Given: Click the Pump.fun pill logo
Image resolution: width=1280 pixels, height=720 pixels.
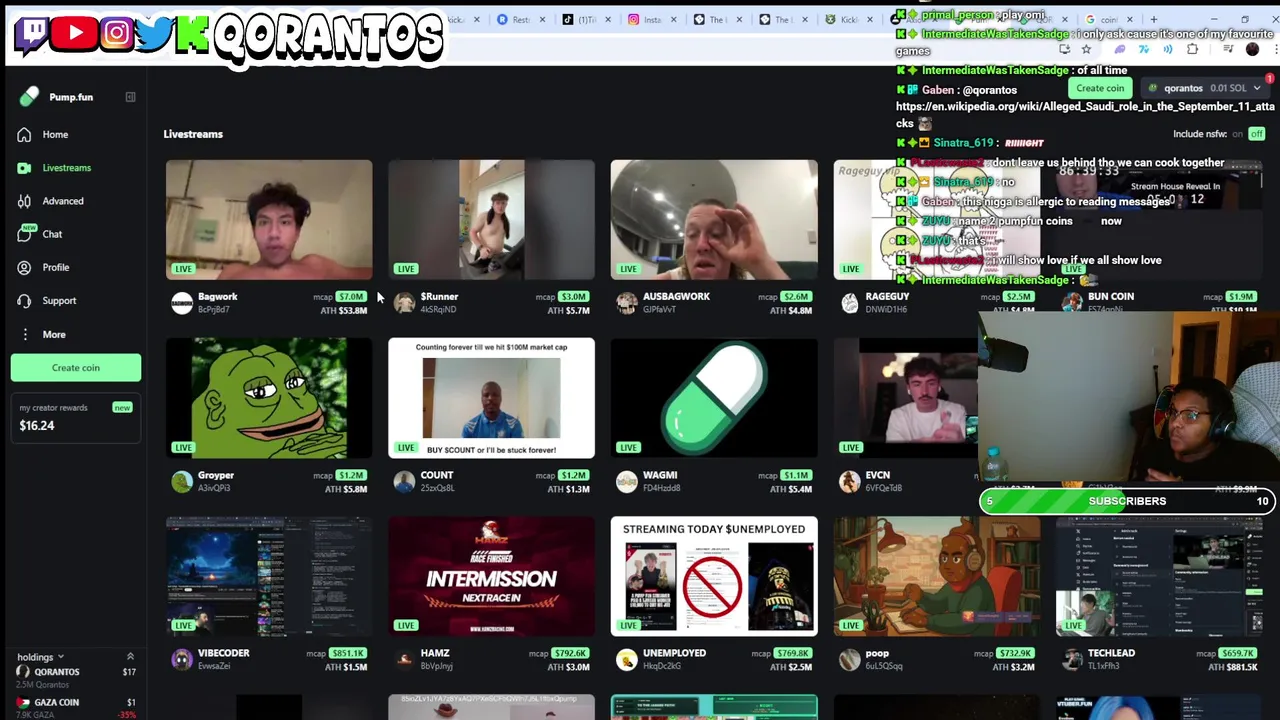Looking at the screenshot, I should pos(29,97).
